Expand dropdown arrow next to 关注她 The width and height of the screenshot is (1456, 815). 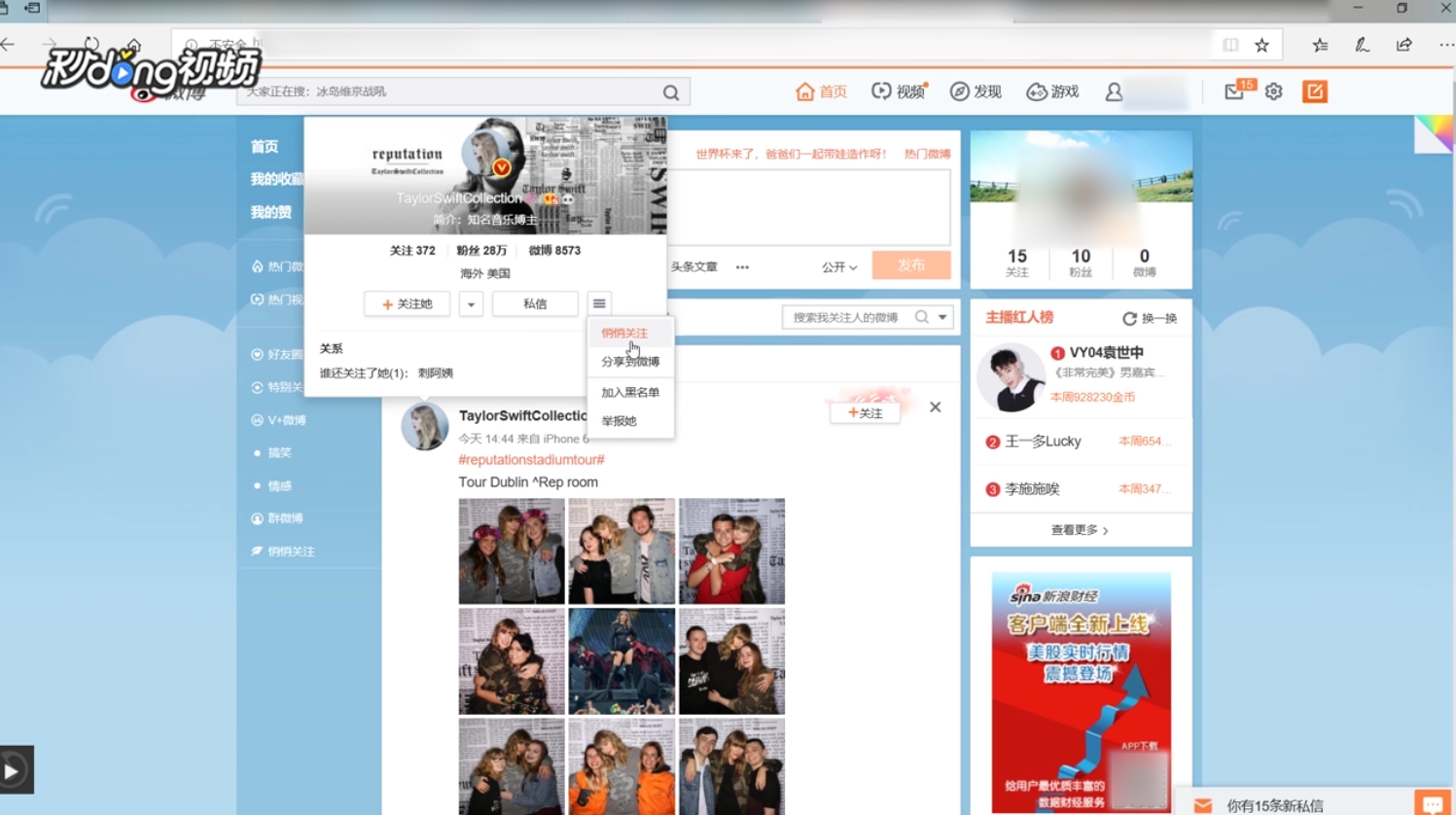pyautogui.click(x=471, y=303)
